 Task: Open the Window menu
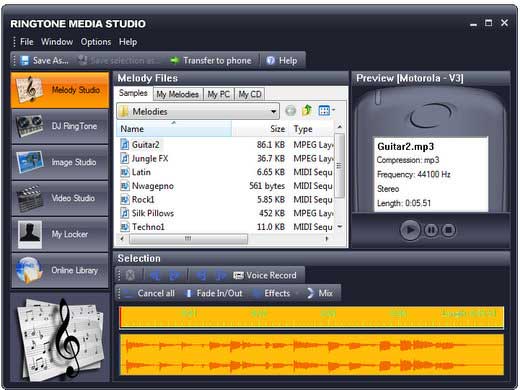pyautogui.click(x=57, y=42)
